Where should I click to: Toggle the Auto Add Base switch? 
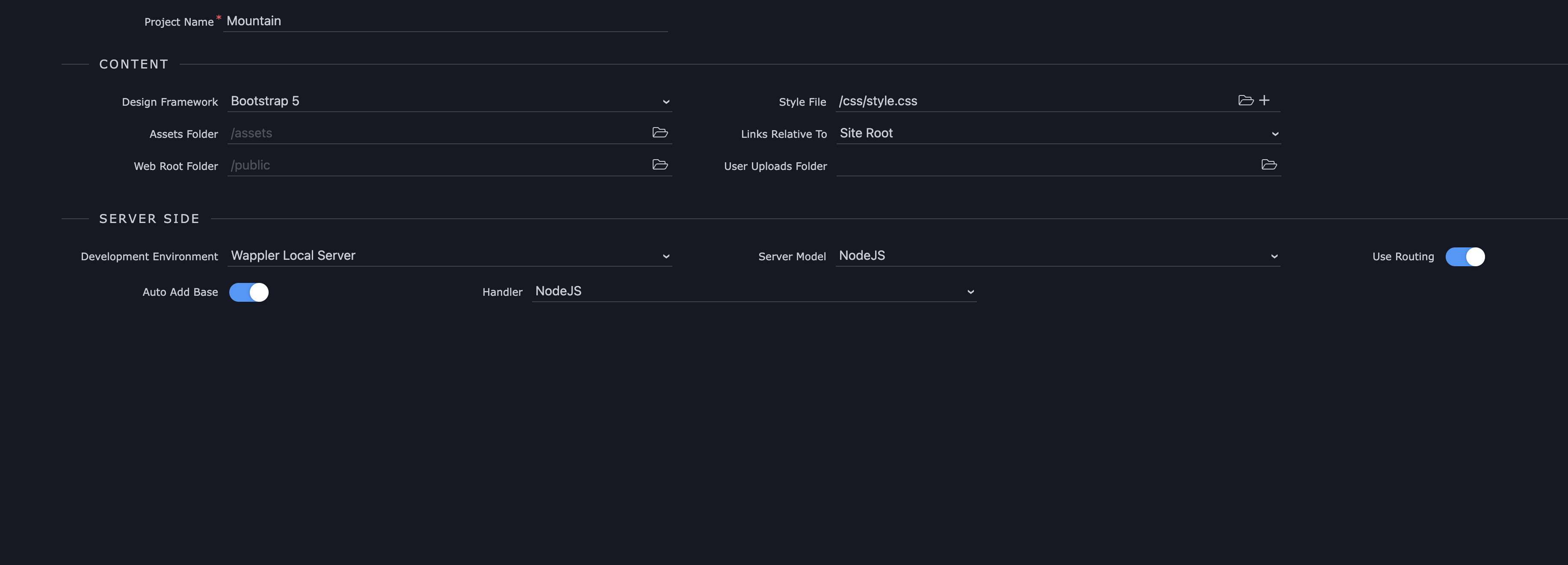(249, 292)
